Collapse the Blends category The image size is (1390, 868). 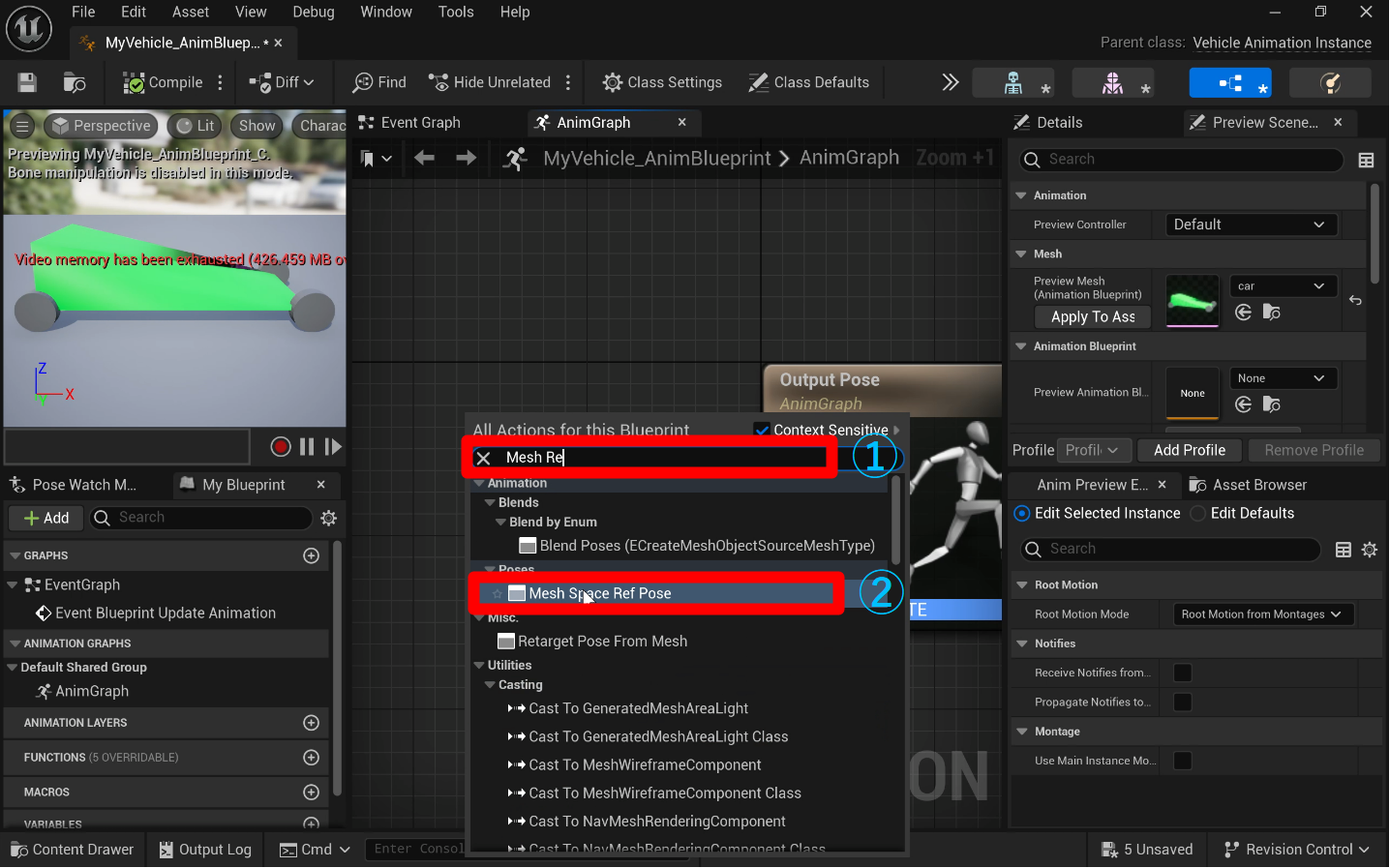click(490, 503)
